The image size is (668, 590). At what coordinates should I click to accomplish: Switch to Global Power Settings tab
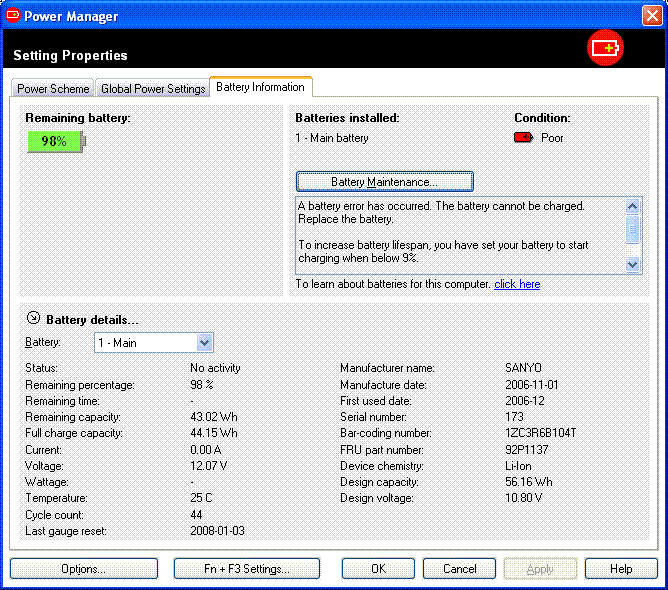(x=153, y=89)
